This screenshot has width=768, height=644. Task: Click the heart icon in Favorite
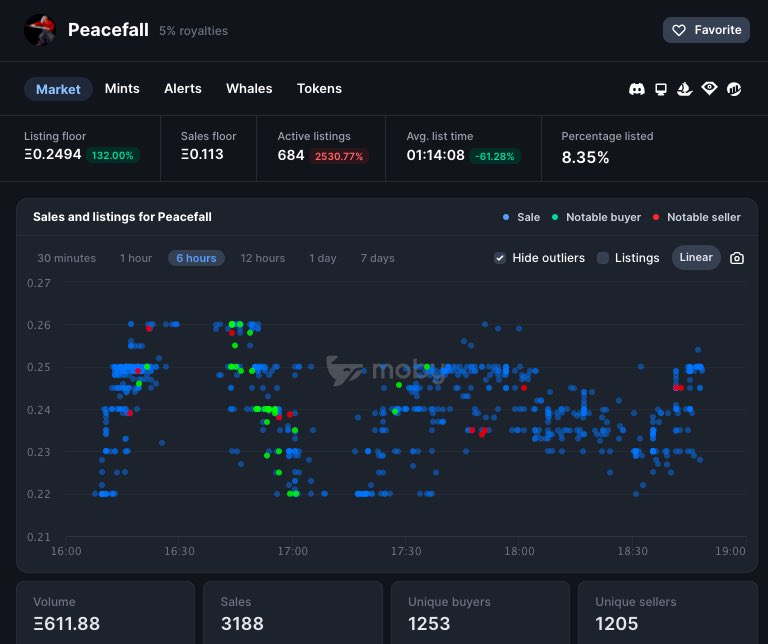tap(679, 30)
